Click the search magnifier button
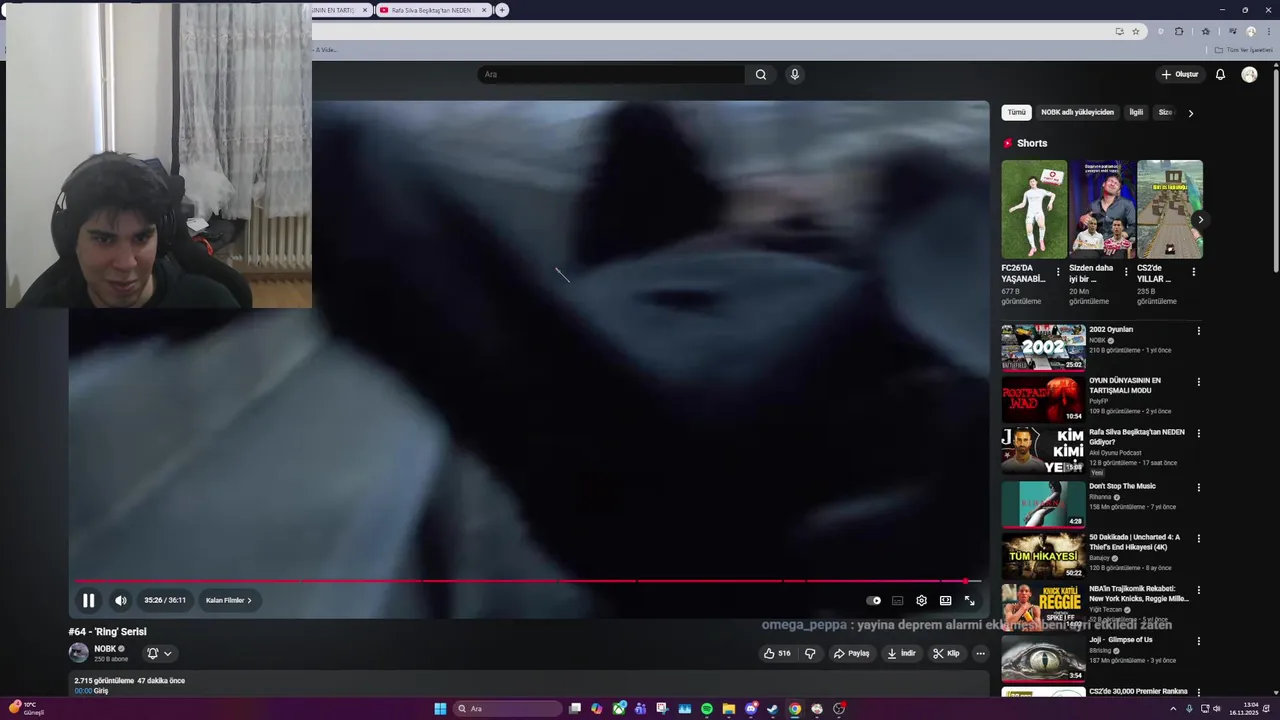Image resolution: width=1280 pixels, height=720 pixels. [761, 74]
